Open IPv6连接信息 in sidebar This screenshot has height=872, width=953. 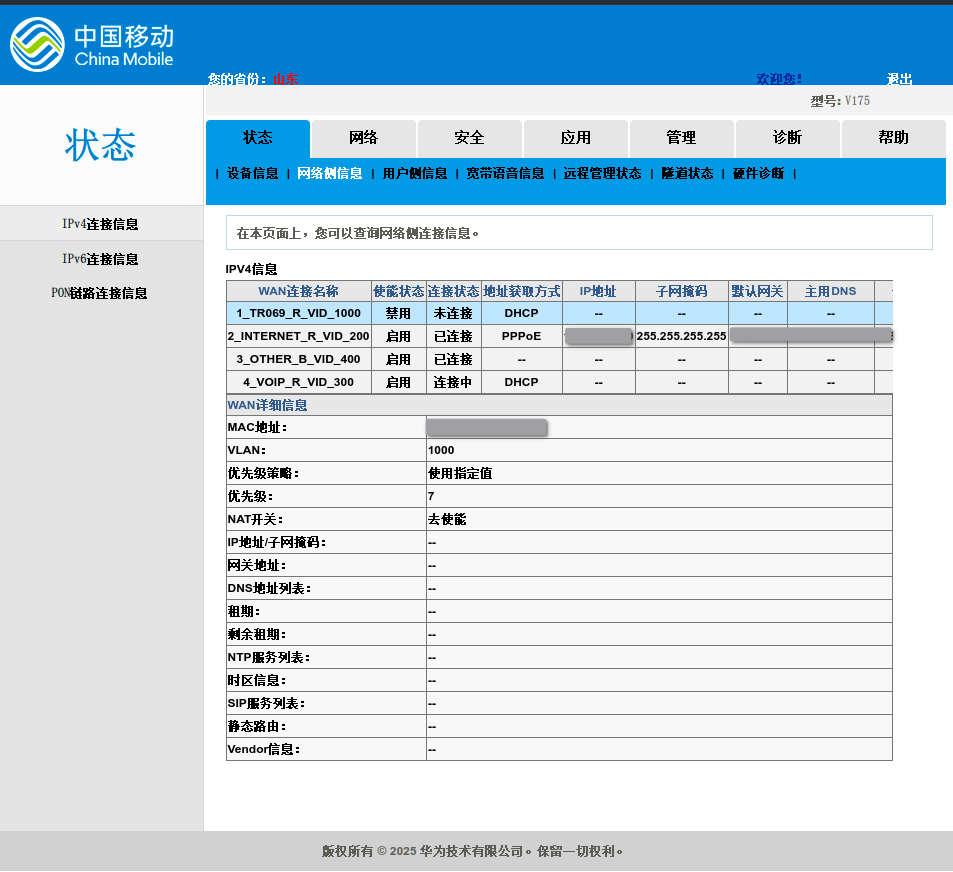tap(100, 259)
